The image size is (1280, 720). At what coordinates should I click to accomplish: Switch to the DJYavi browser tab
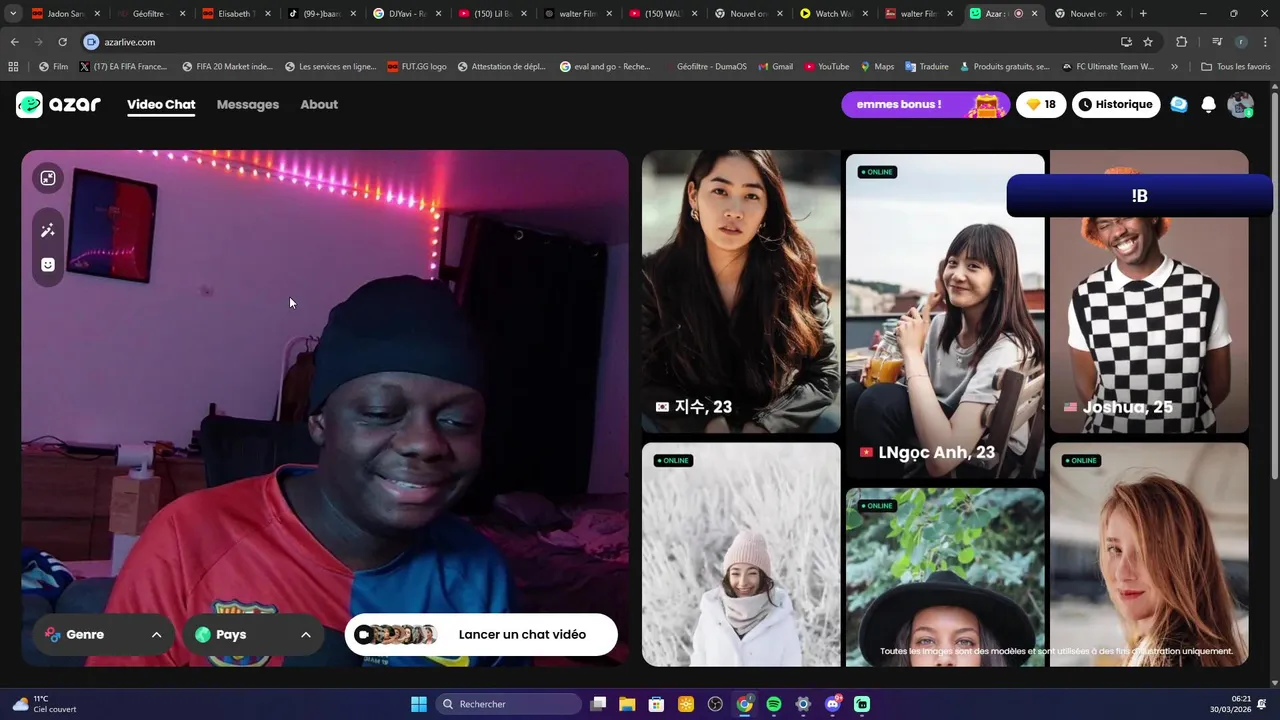[406, 14]
